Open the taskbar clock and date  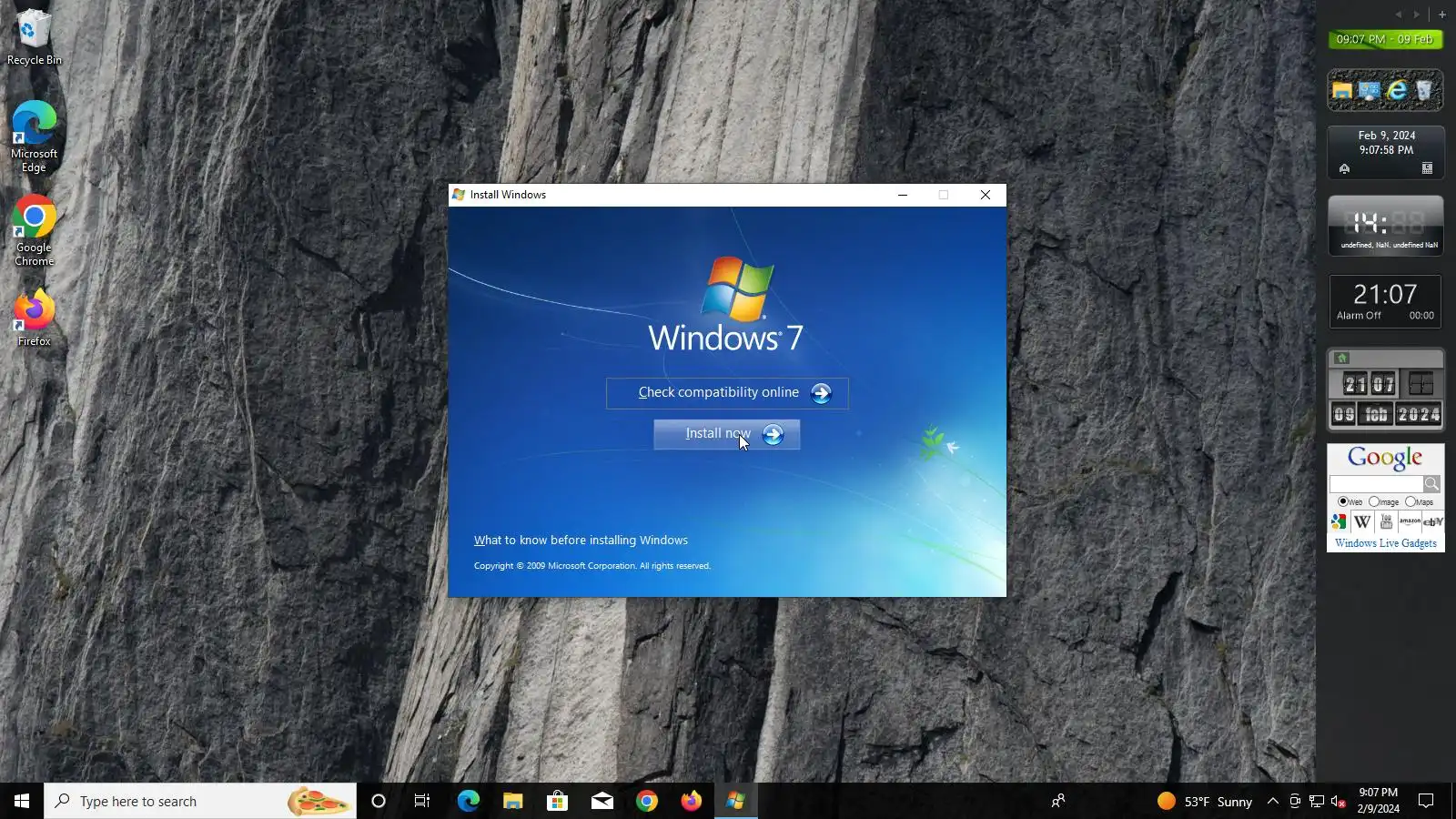1379,801
